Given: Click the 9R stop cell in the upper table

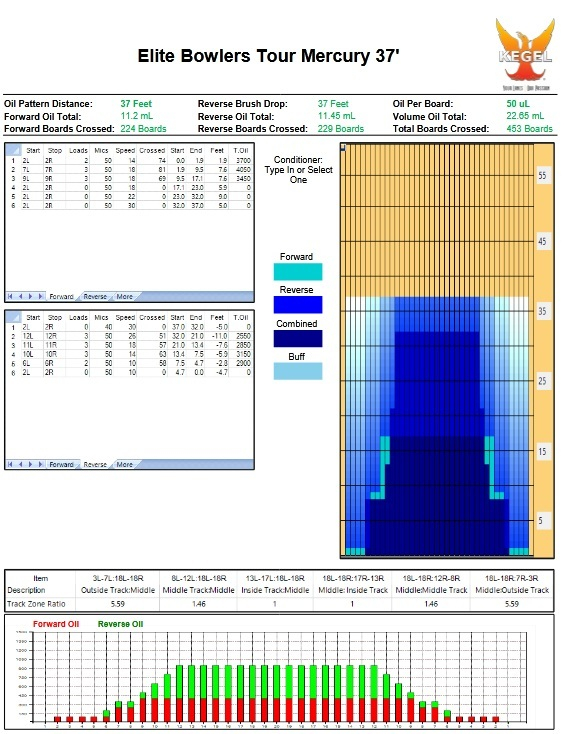Looking at the screenshot, I should tap(55, 178).
